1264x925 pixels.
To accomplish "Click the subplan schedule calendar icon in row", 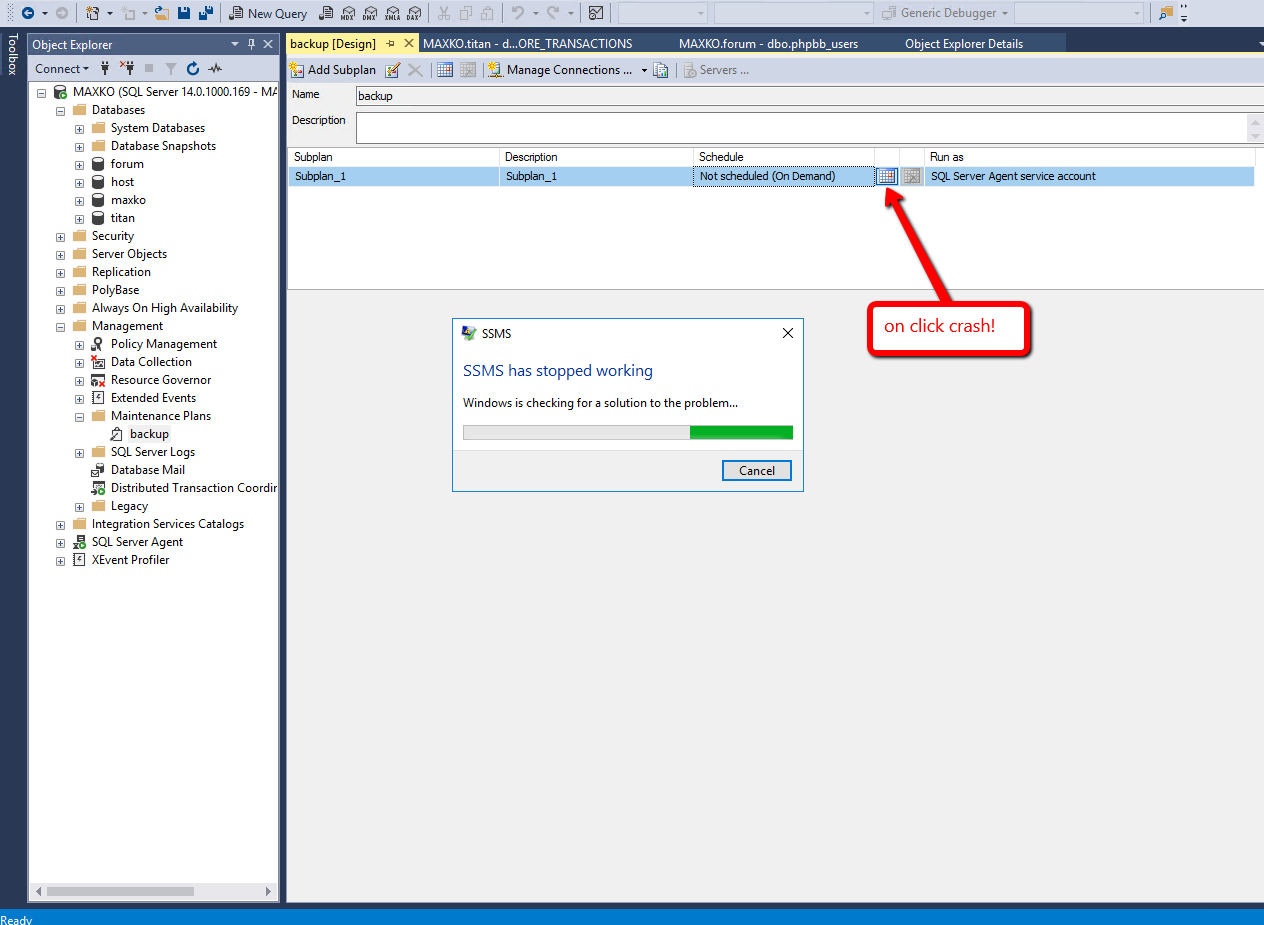I will 887,176.
